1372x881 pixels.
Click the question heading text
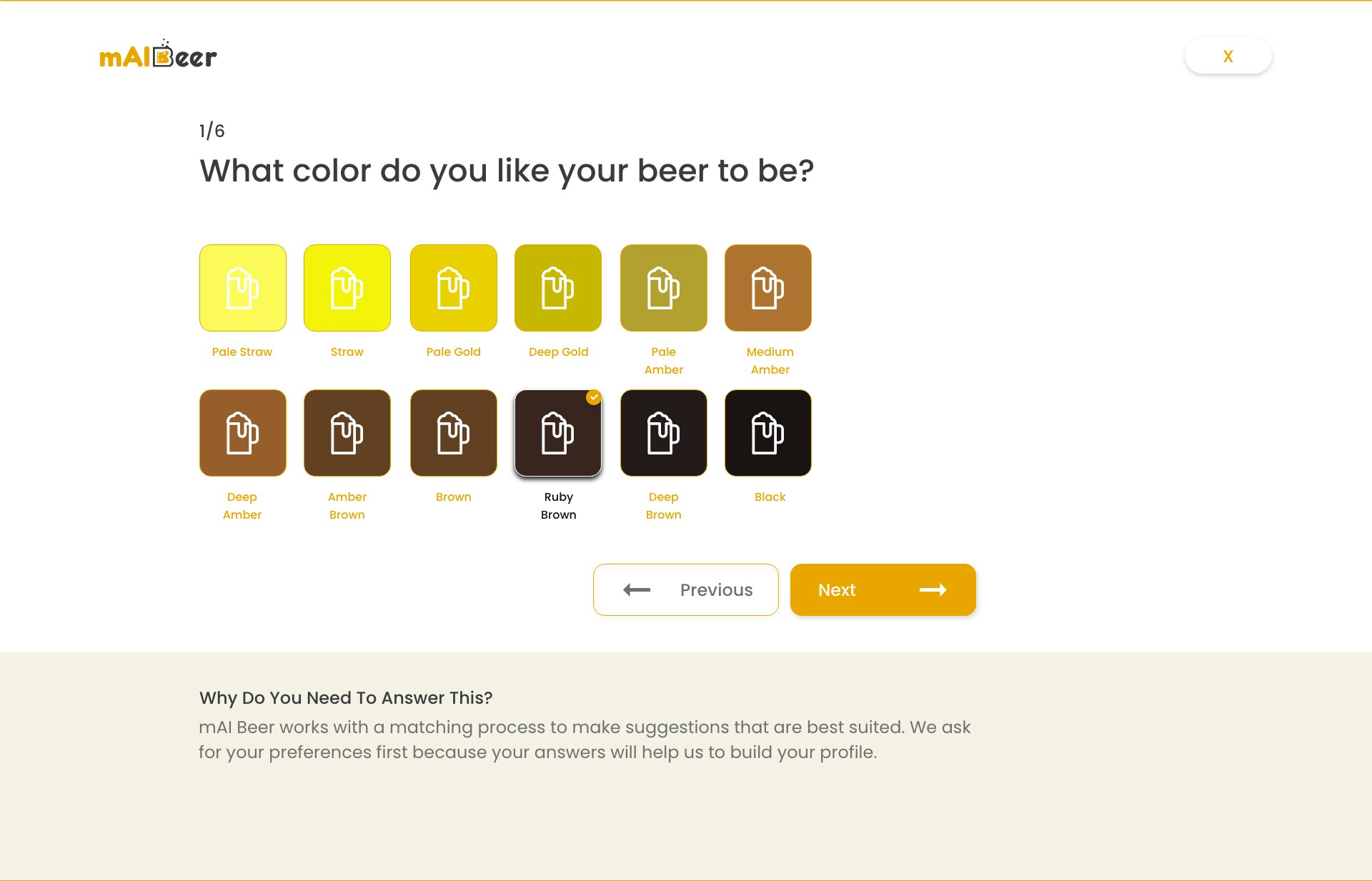click(x=507, y=171)
